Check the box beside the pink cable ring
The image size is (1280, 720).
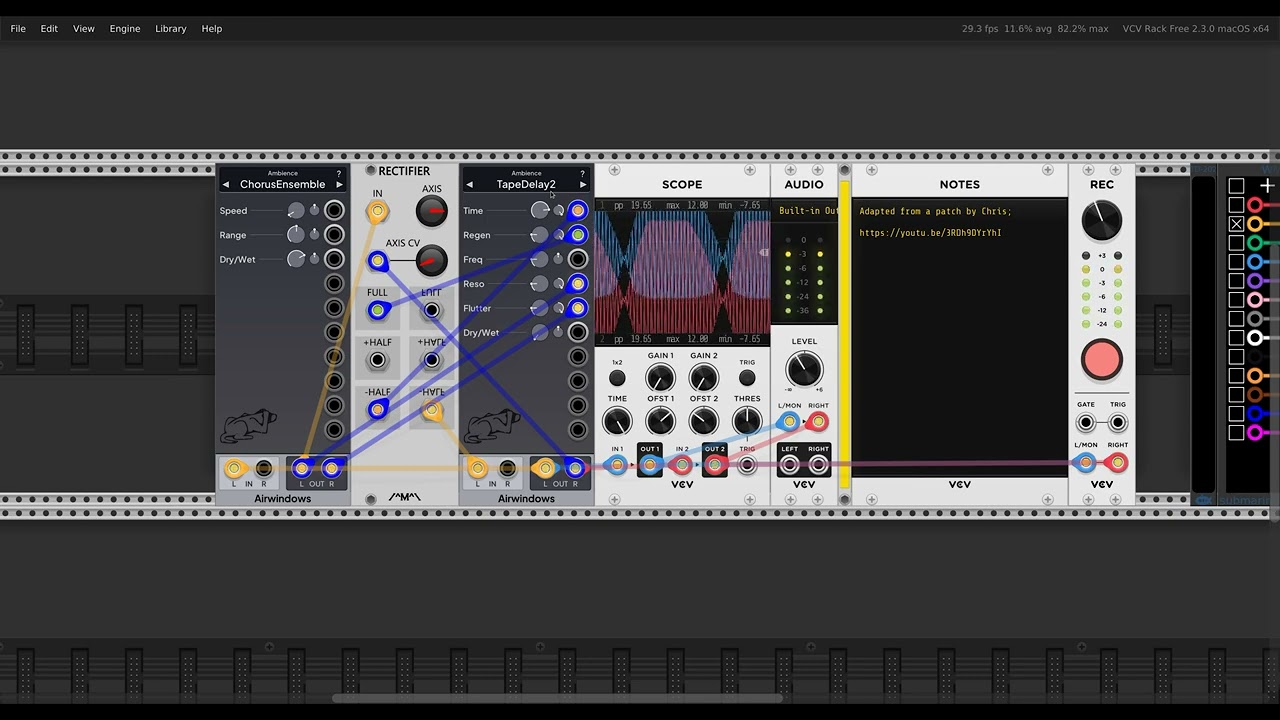(x=1236, y=300)
